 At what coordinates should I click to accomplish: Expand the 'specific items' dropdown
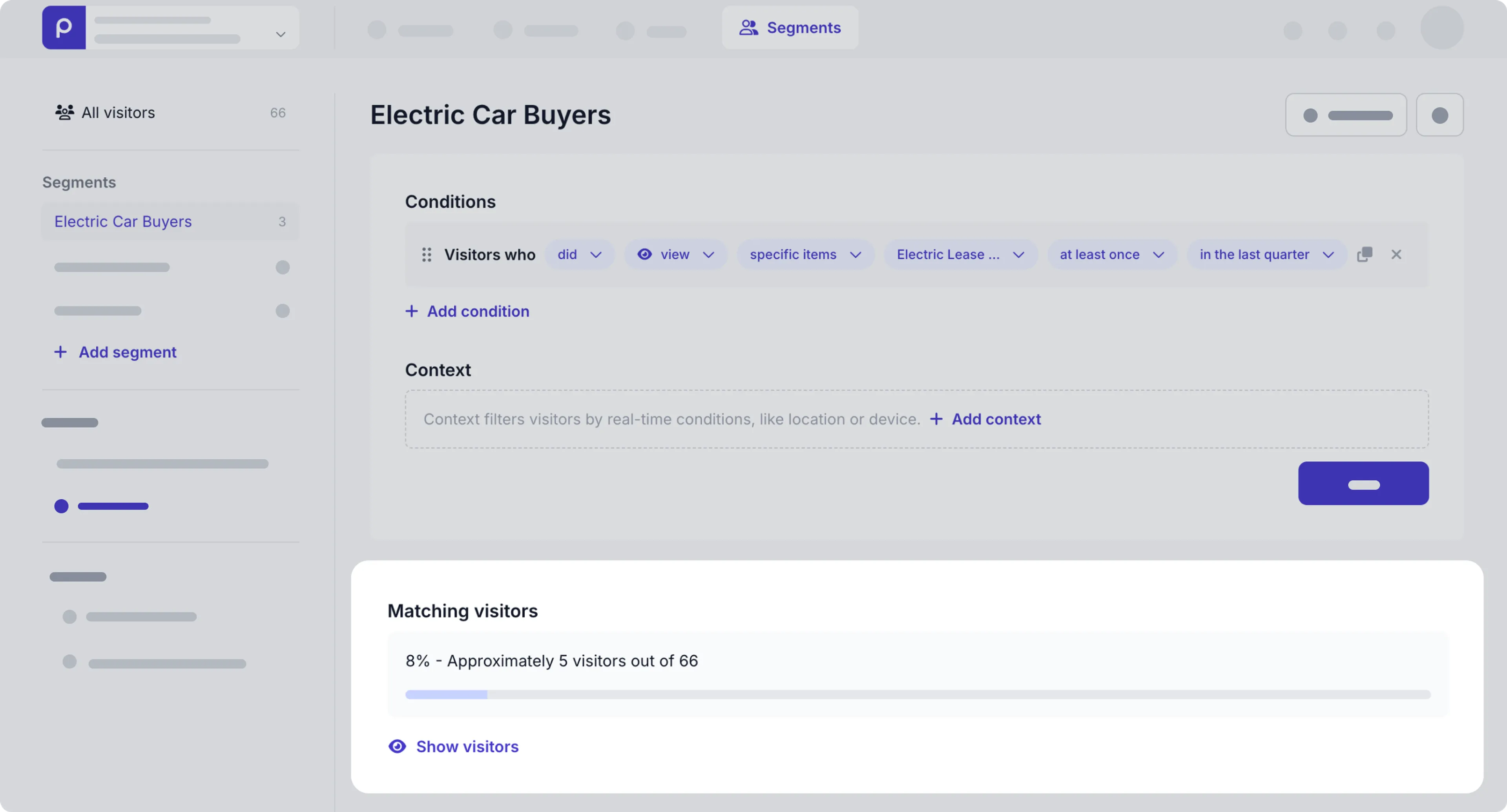click(x=805, y=254)
